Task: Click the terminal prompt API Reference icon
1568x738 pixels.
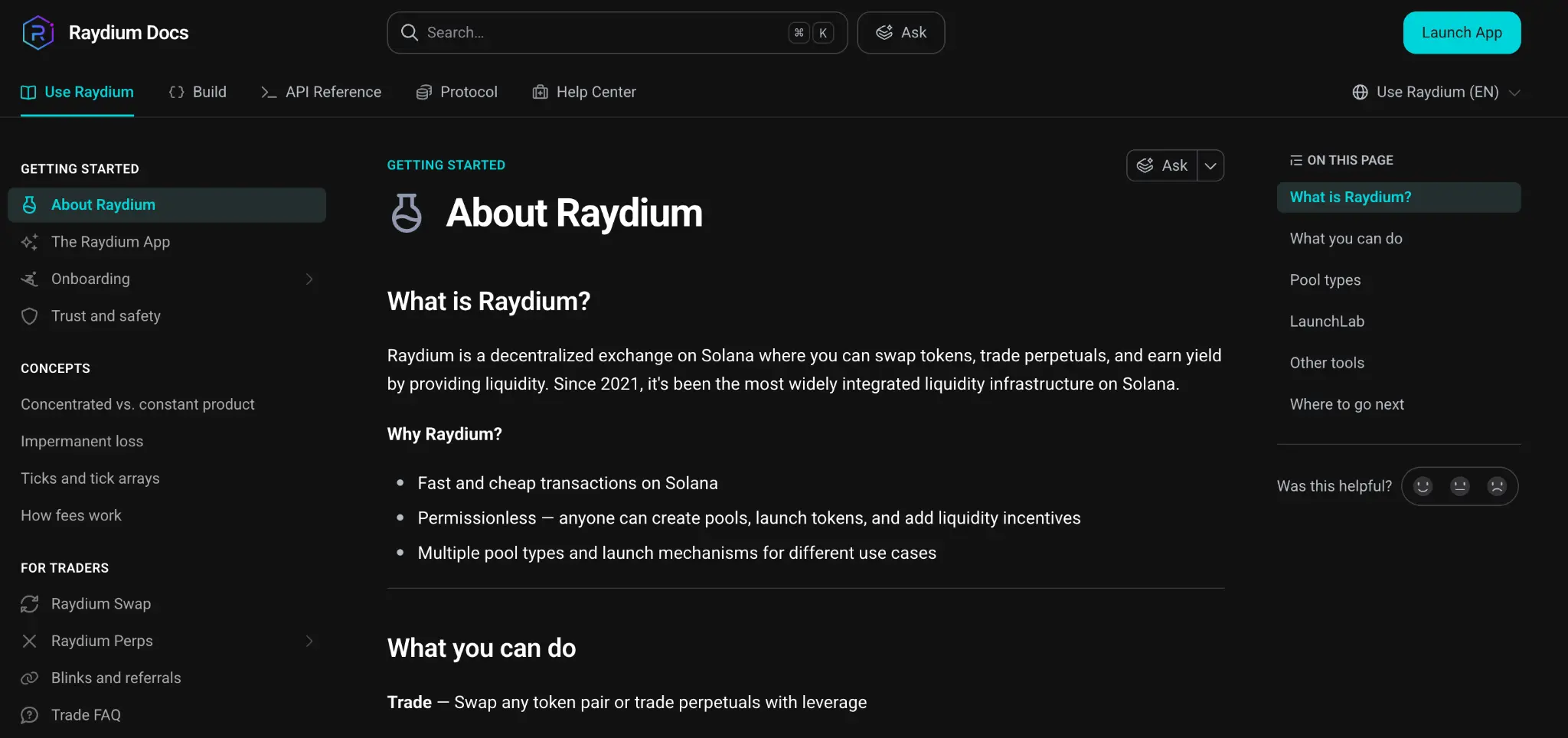Action: [x=269, y=92]
